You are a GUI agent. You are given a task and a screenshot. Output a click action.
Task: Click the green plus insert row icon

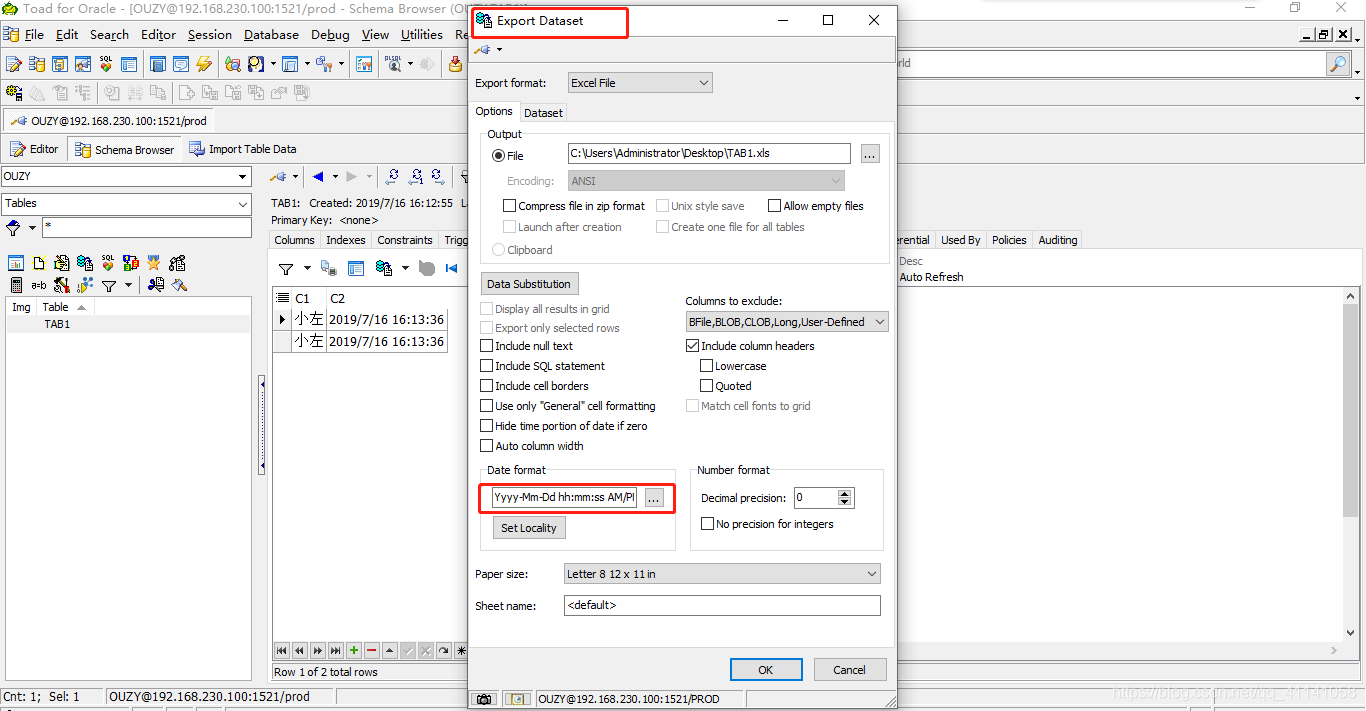pyautogui.click(x=354, y=650)
